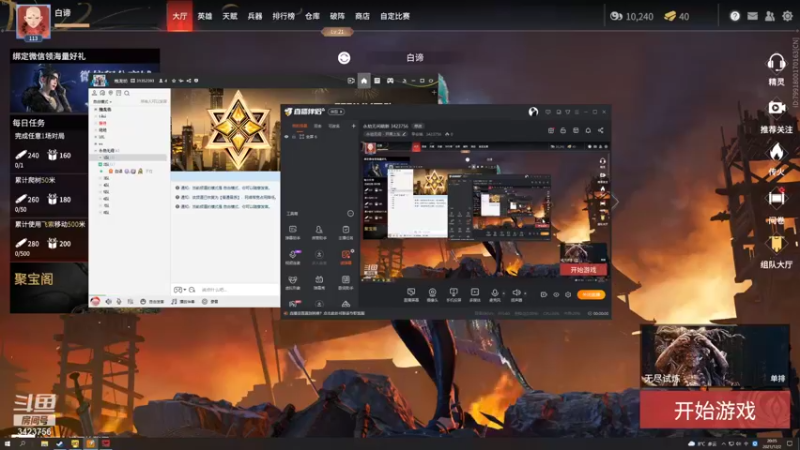Toggle lock icon on the stream source row
This screenshot has width=800, height=450.
tap(294, 137)
